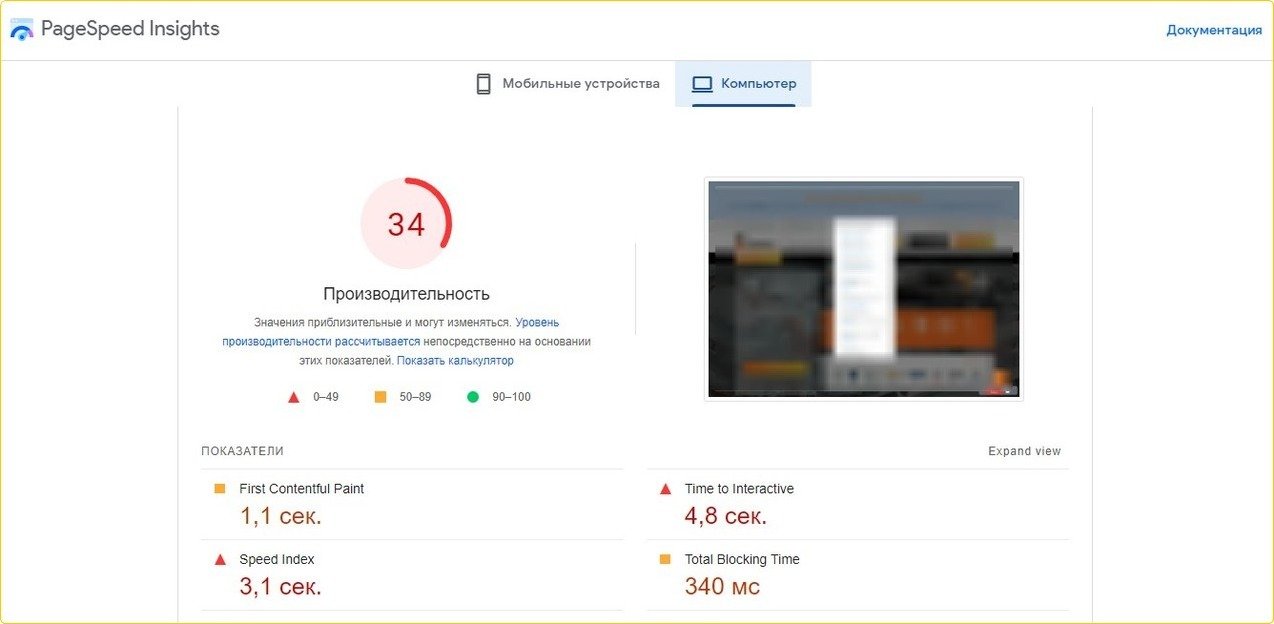Click the orange square 50–89 legend icon
This screenshot has height=624, width=1274.
point(380,397)
